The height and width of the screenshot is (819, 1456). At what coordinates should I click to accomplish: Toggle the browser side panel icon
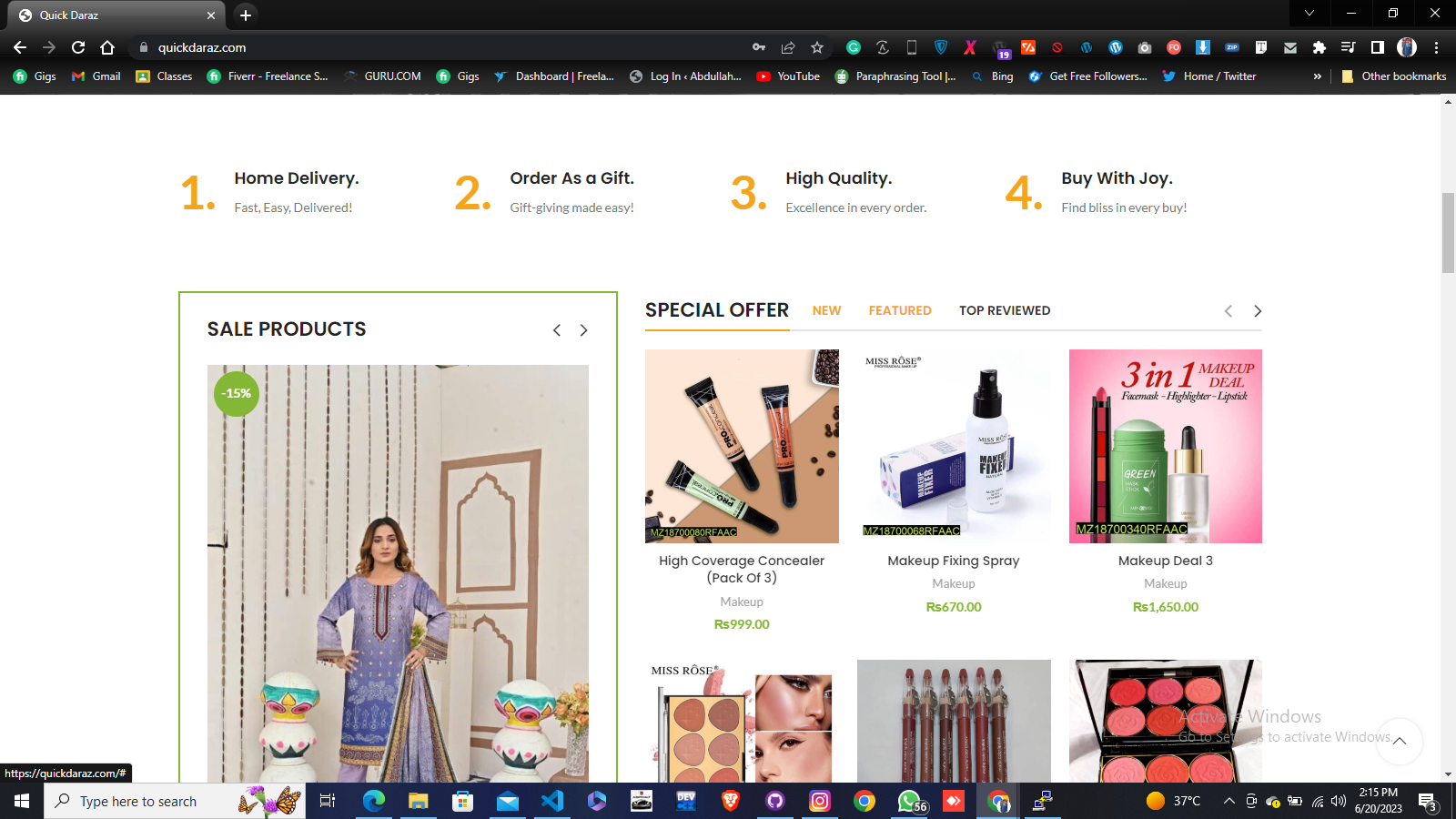coord(1378,47)
